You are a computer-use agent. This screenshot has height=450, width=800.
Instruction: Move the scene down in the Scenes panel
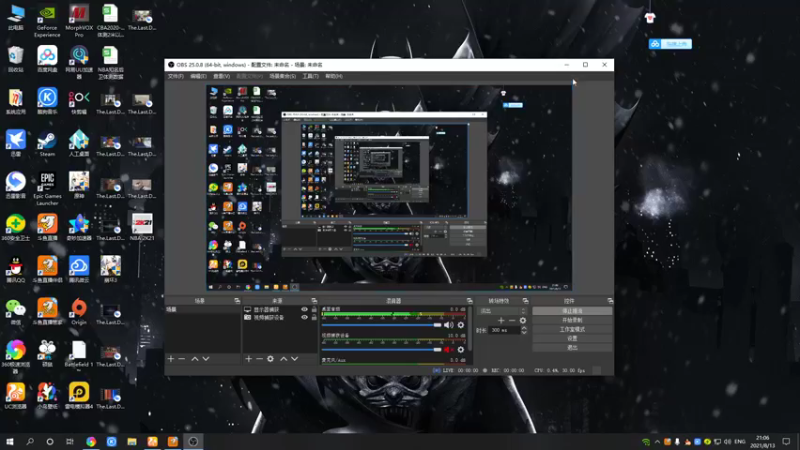206,359
